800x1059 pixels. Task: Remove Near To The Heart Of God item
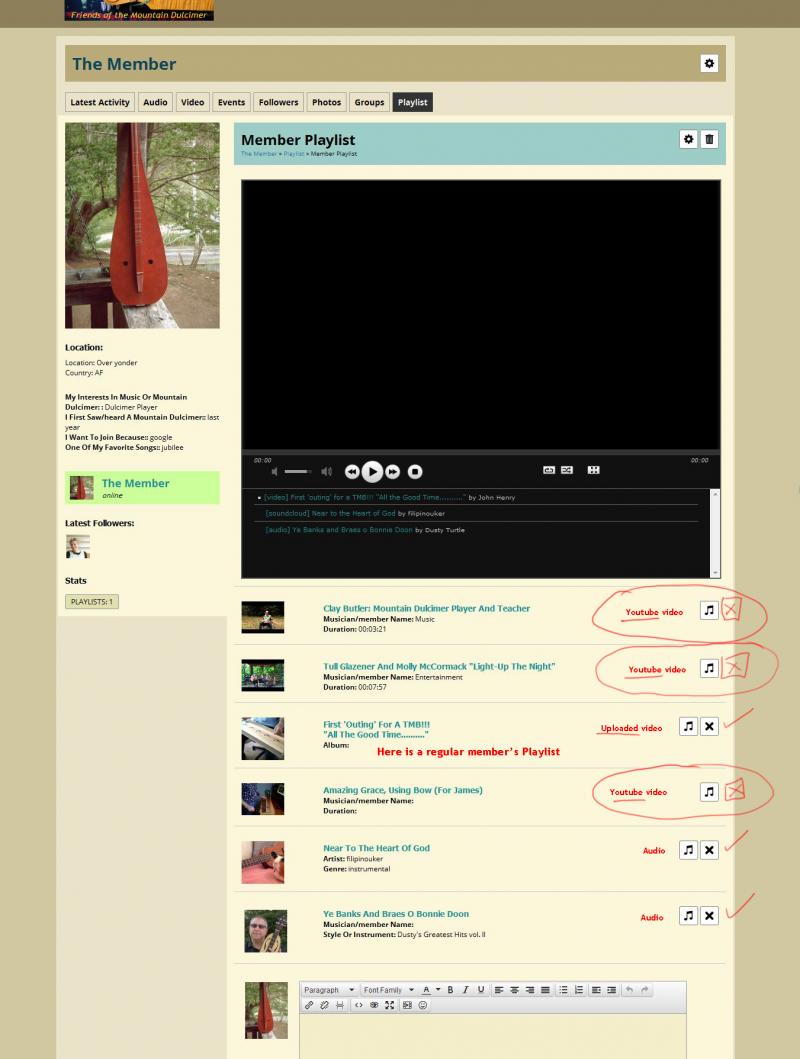click(x=709, y=850)
